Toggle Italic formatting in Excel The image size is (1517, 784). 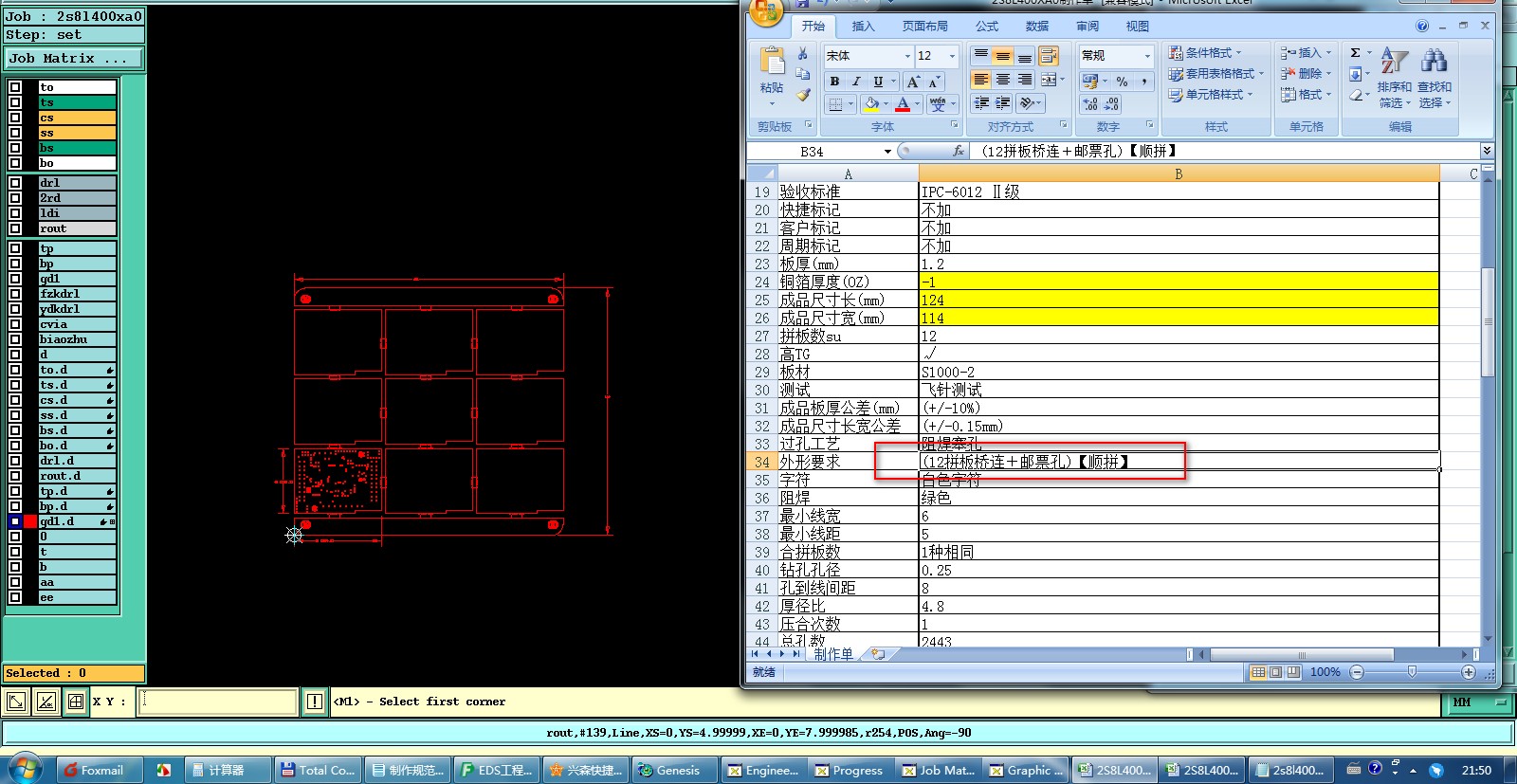click(856, 82)
